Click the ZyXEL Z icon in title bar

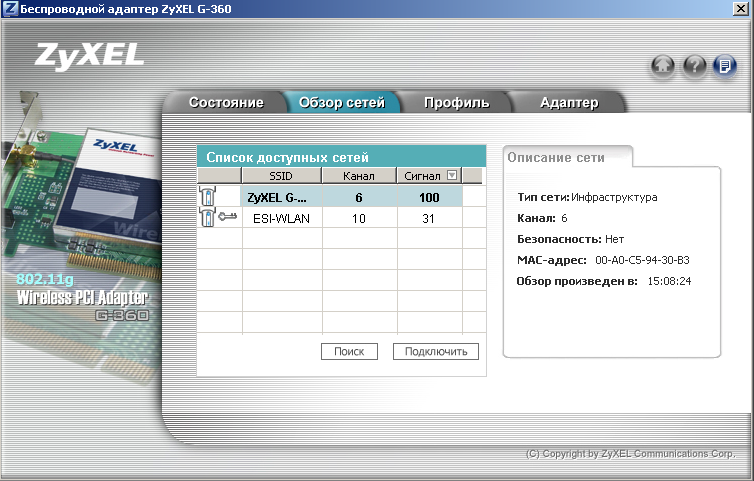10,9
